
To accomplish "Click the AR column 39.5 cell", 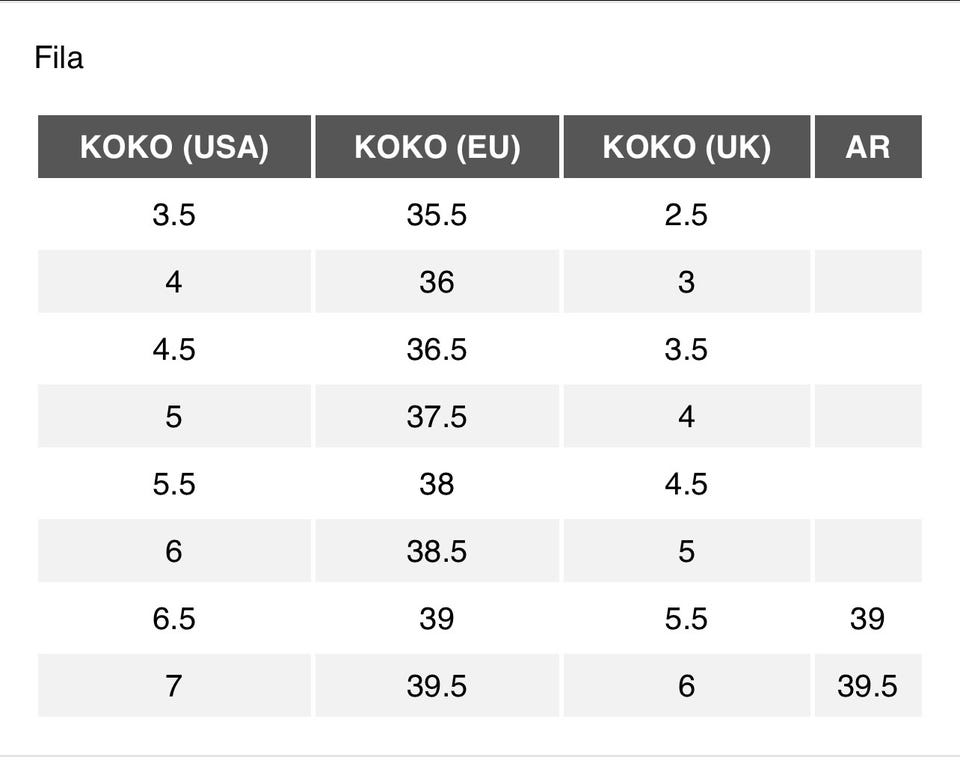I will tap(867, 686).
